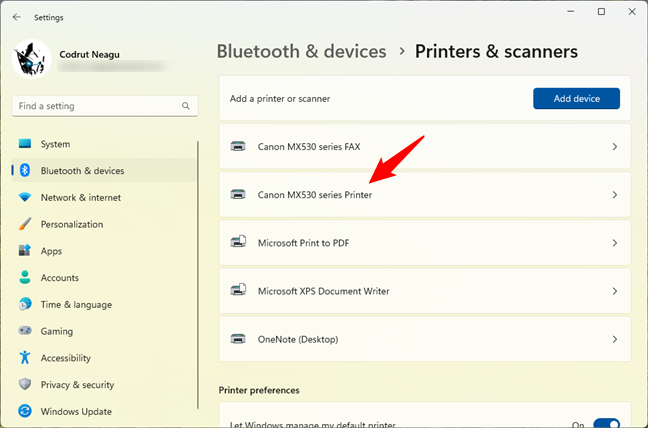The image size is (648, 428).
Task: Navigate to Time & language
Action: [x=104, y=304]
